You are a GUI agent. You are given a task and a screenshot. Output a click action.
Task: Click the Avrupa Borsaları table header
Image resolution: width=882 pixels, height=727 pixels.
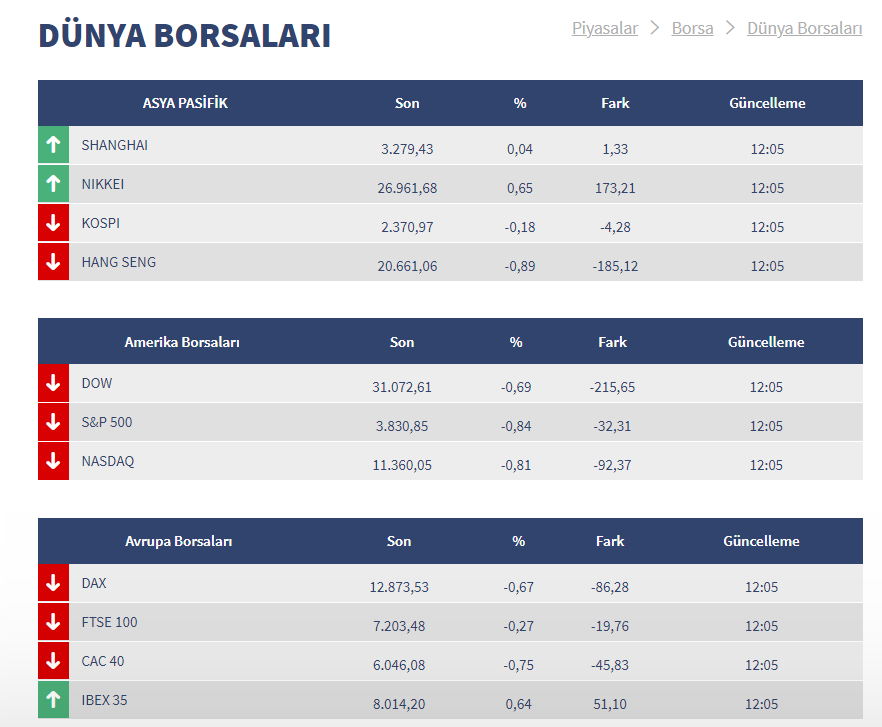[x=179, y=541]
